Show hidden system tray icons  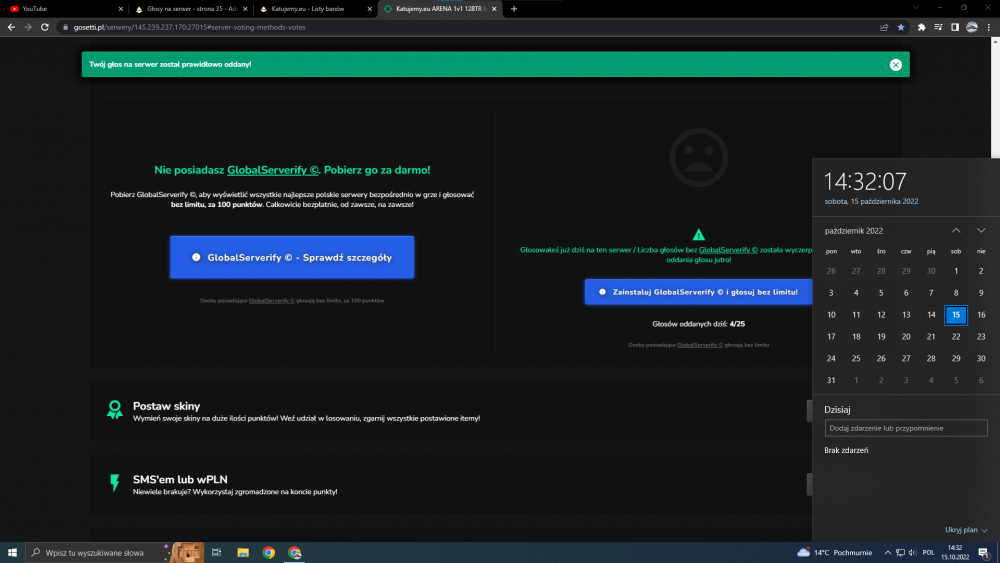(x=887, y=552)
